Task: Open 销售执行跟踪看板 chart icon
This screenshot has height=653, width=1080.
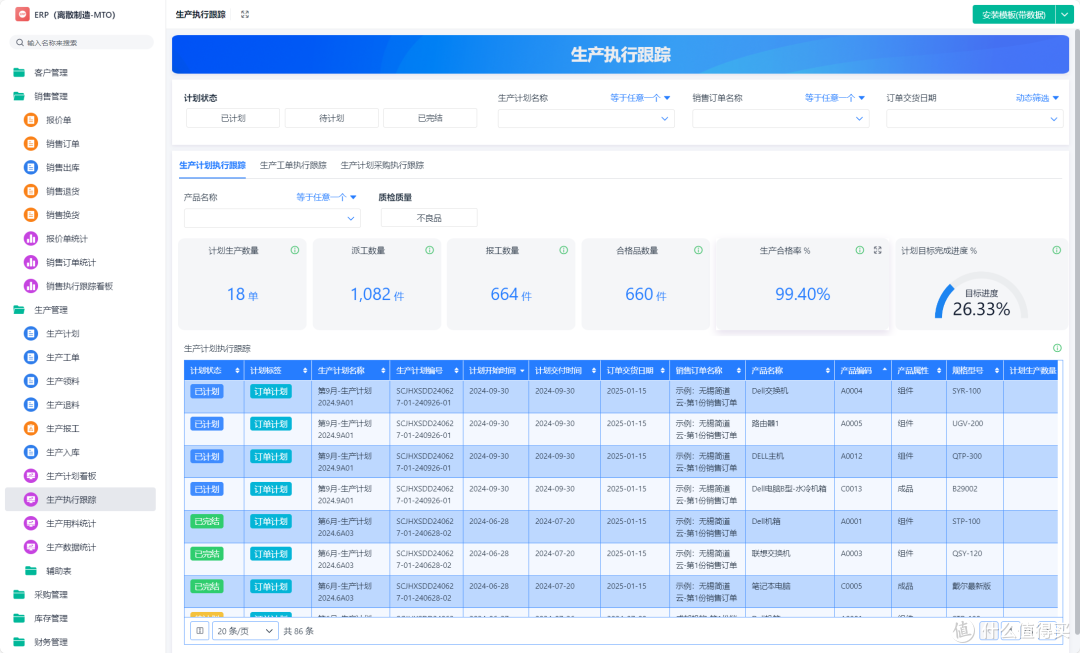Action: pos(31,286)
